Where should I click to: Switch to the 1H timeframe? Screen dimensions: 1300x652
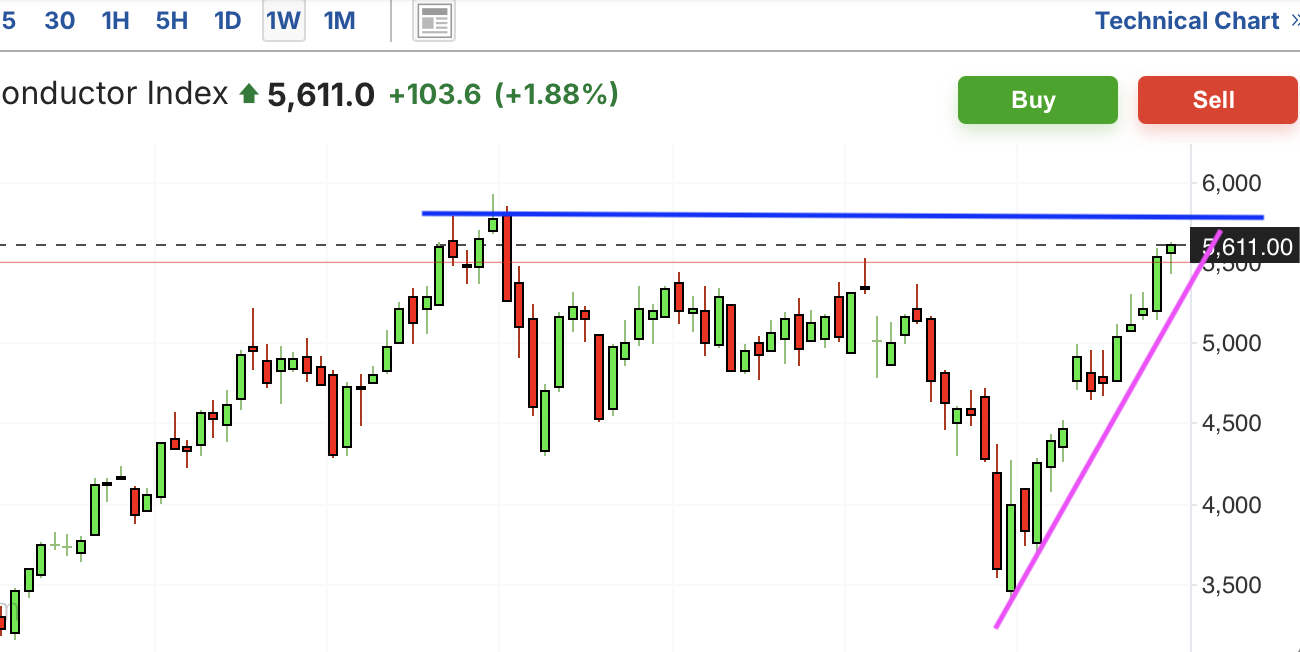(x=116, y=21)
